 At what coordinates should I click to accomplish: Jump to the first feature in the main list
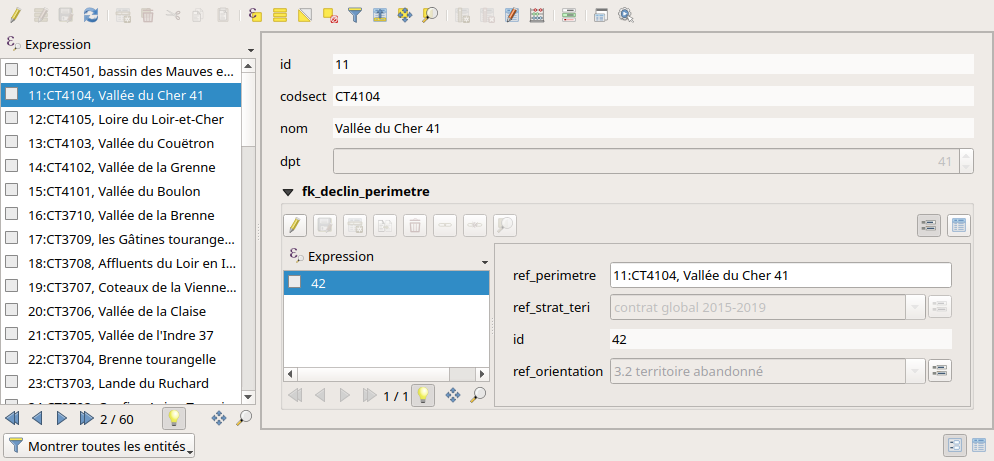13,419
